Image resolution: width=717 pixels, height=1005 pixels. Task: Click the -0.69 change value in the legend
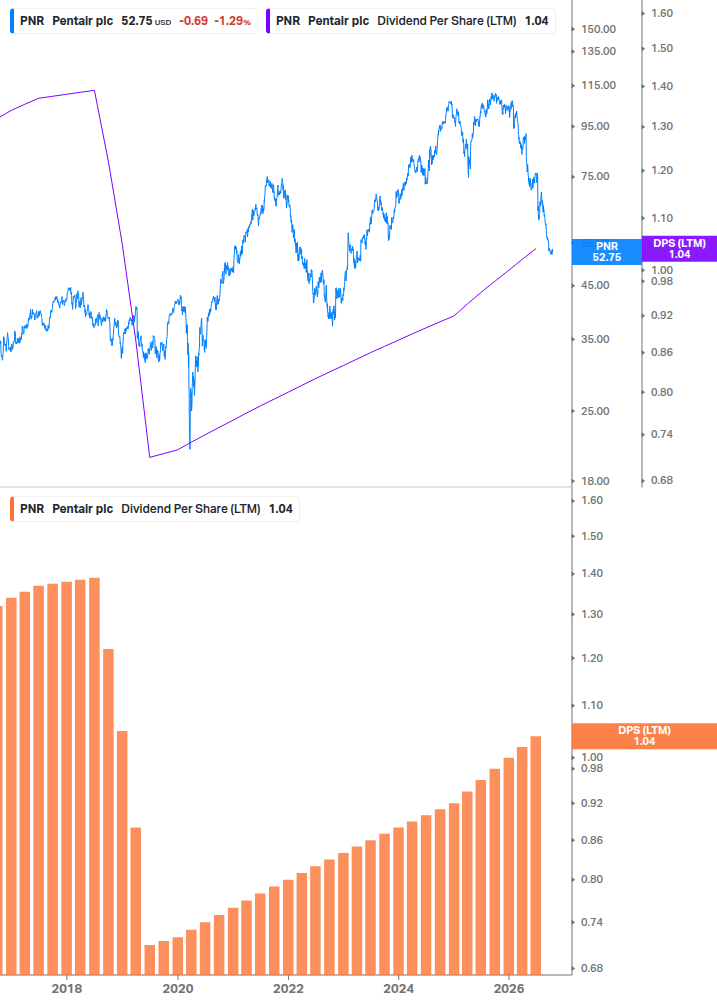point(194,21)
